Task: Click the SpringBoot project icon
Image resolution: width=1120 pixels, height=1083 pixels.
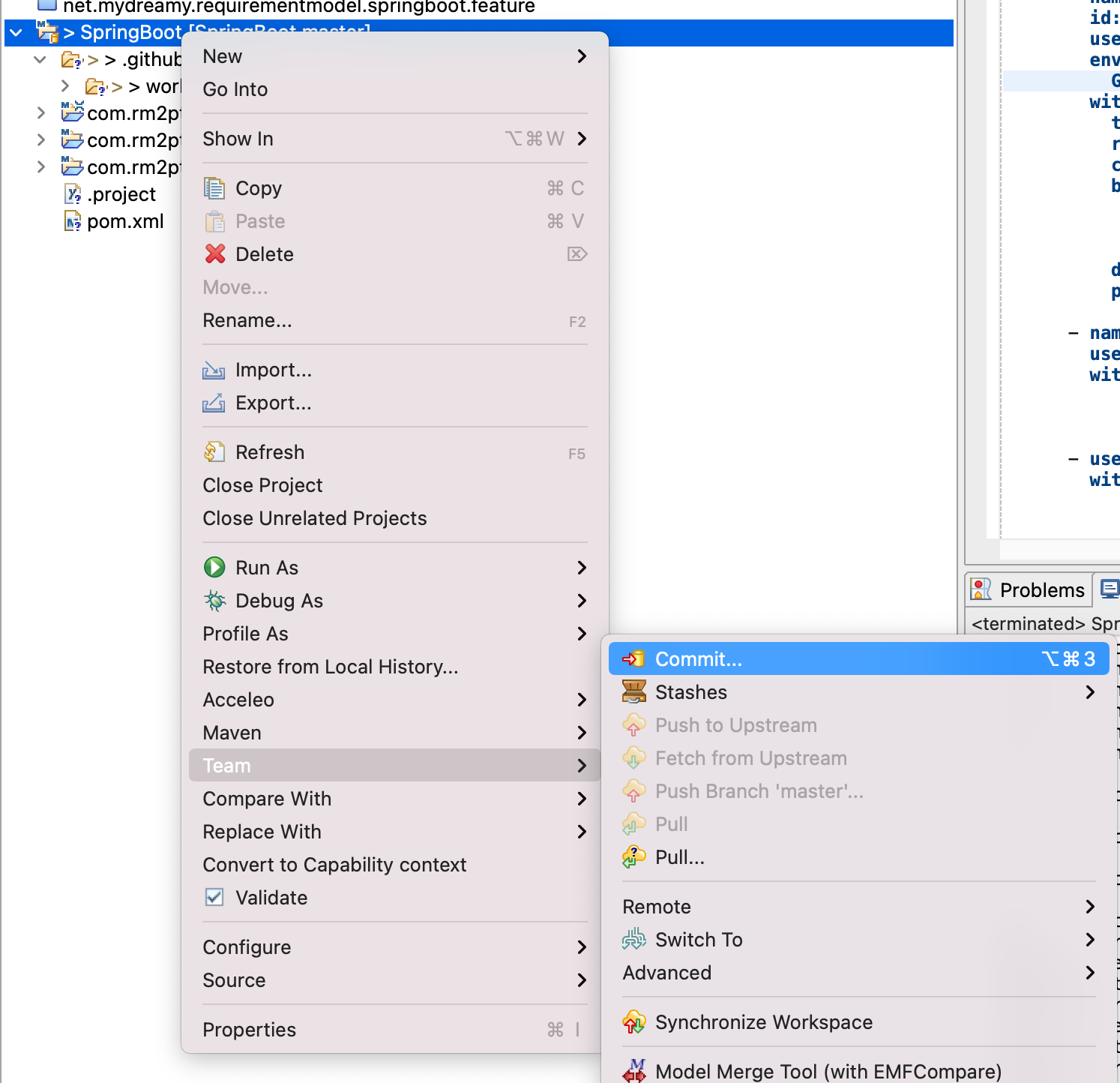Action: [x=47, y=32]
